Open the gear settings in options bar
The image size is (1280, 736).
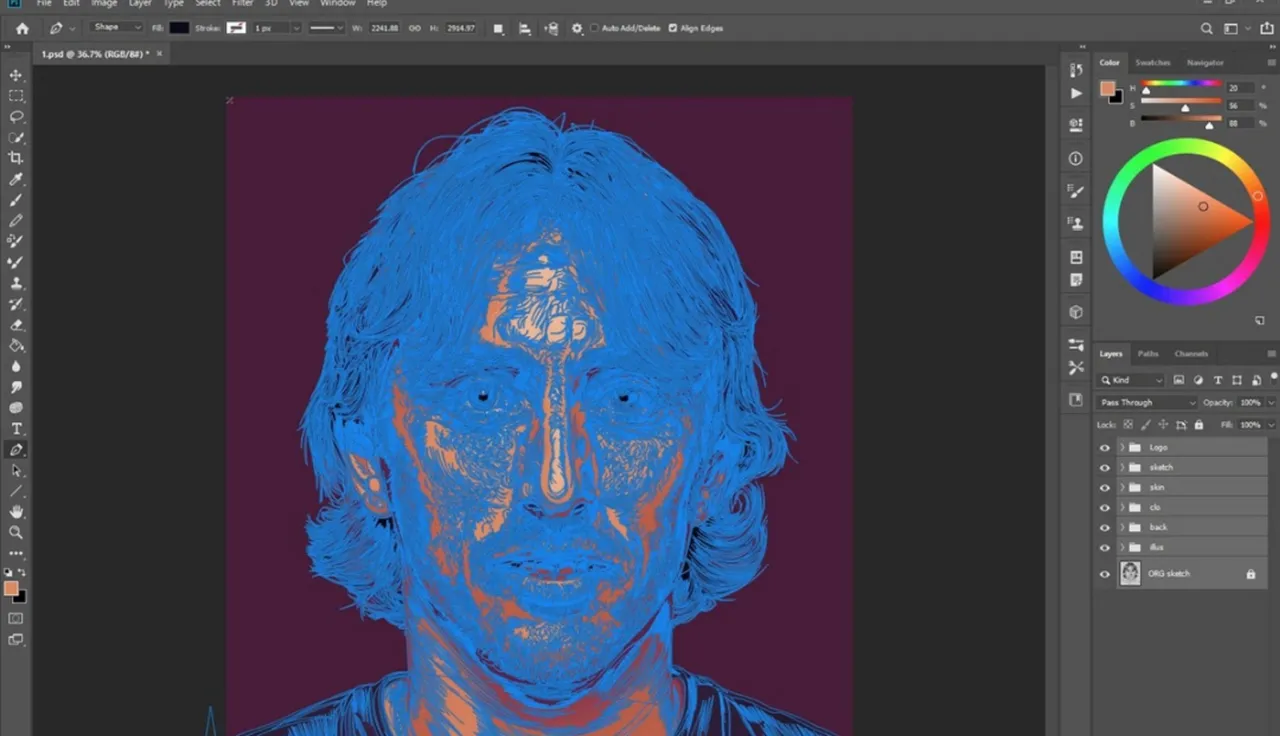(577, 28)
